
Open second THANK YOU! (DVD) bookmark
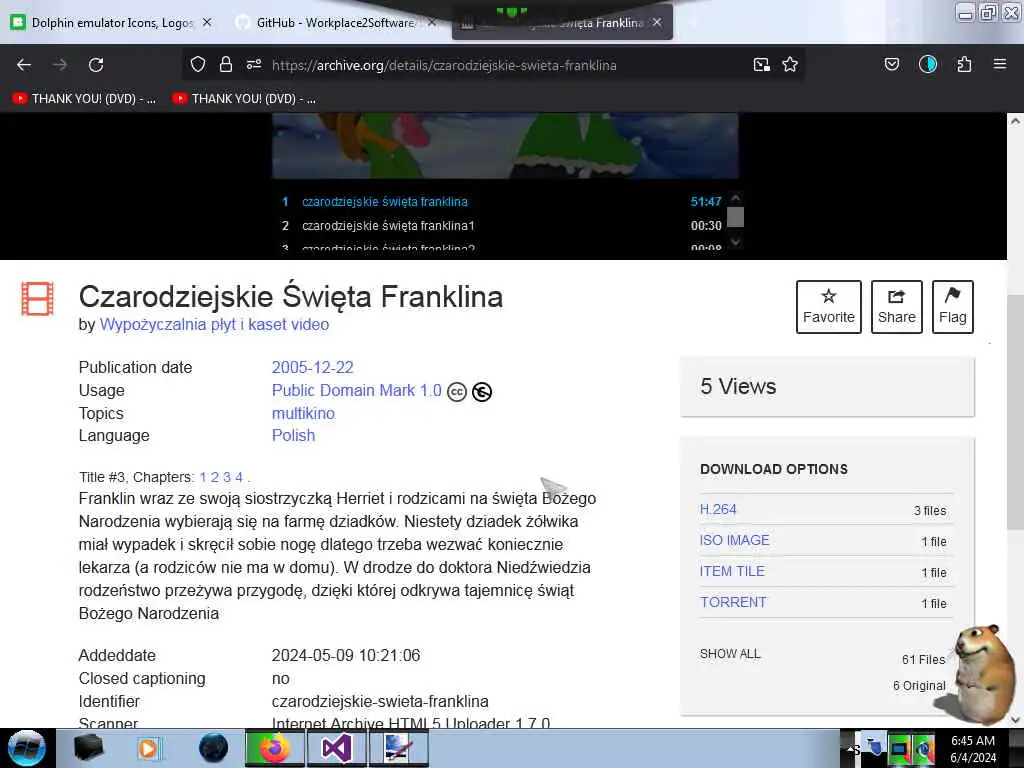[244, 99]
